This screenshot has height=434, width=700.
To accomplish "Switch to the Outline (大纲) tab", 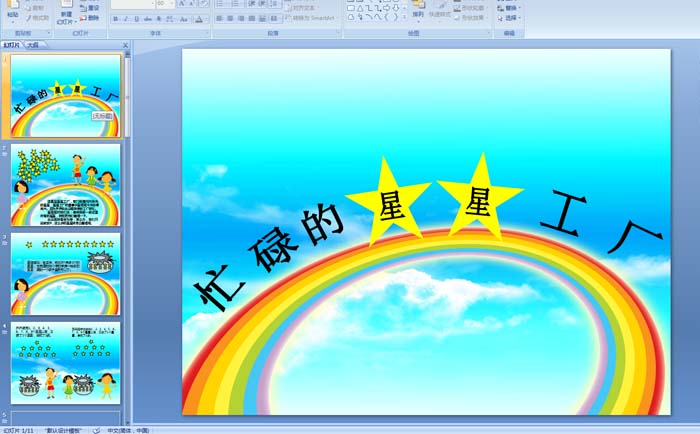I will click(33, 45).
